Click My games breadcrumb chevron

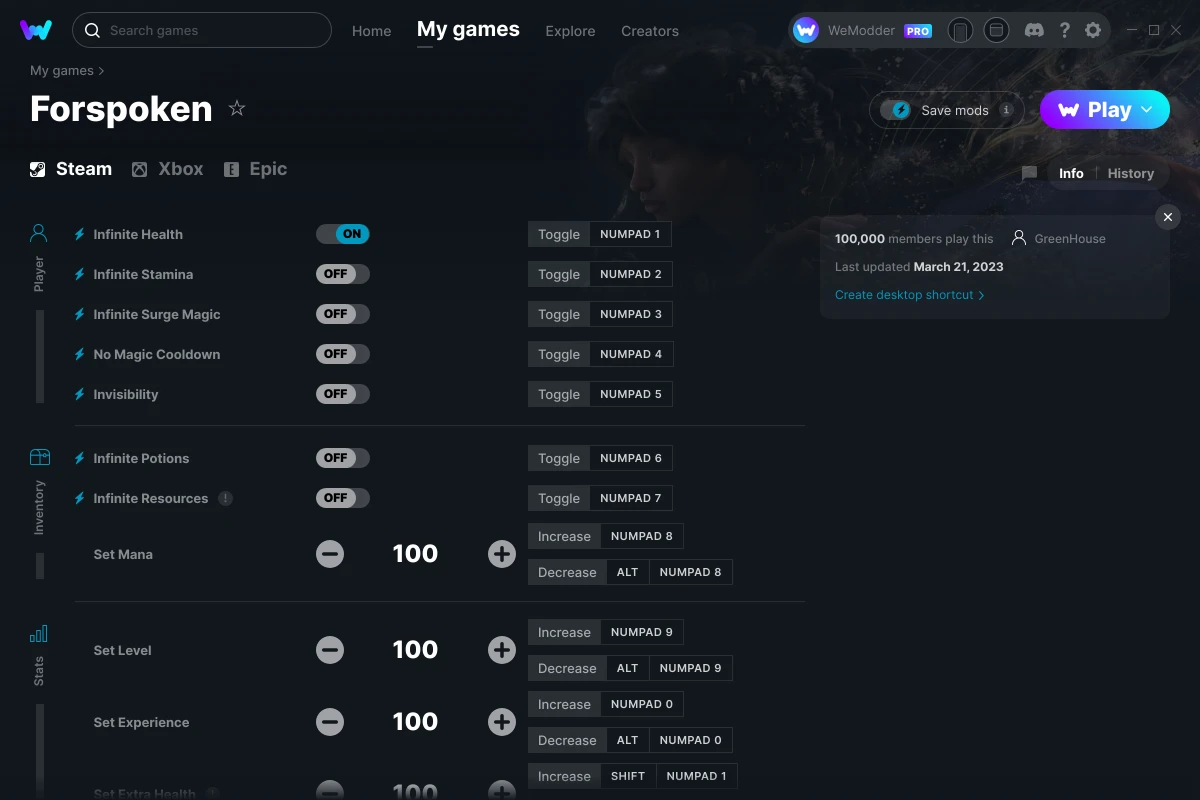[101, 71]
